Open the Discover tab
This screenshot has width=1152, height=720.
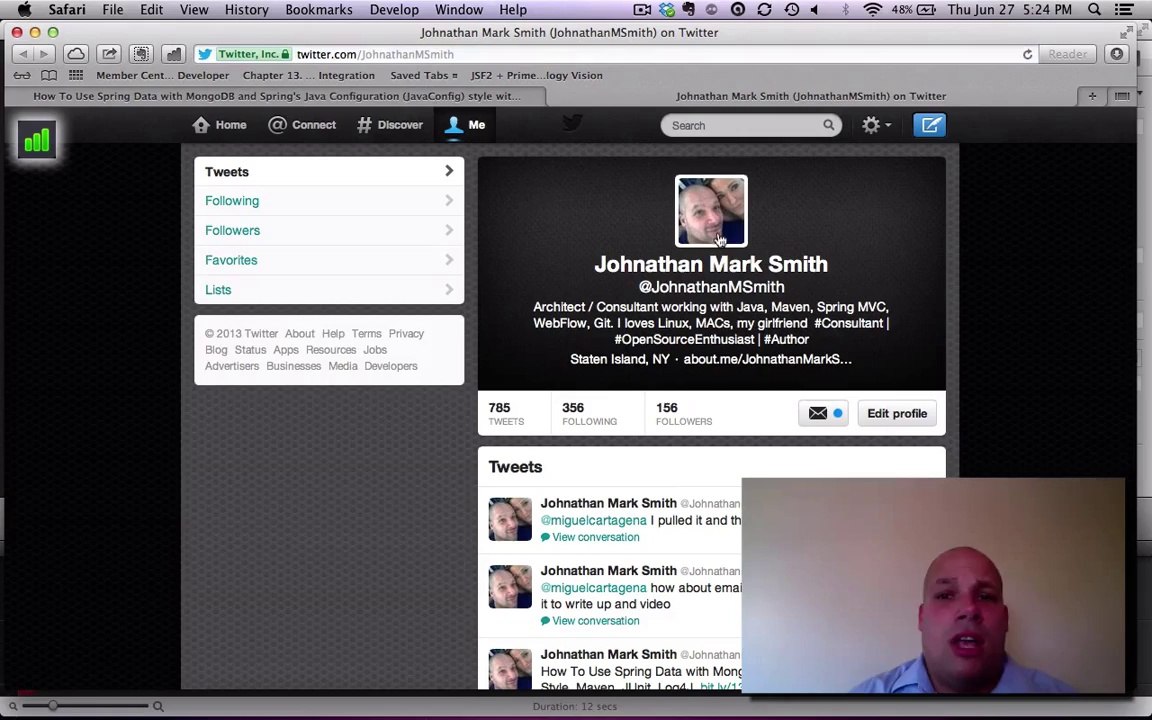tap(390, 125)
